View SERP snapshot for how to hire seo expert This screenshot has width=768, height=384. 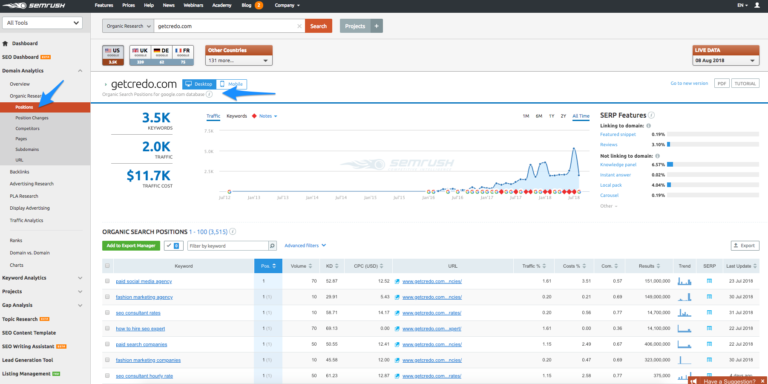tap(709, 328)
